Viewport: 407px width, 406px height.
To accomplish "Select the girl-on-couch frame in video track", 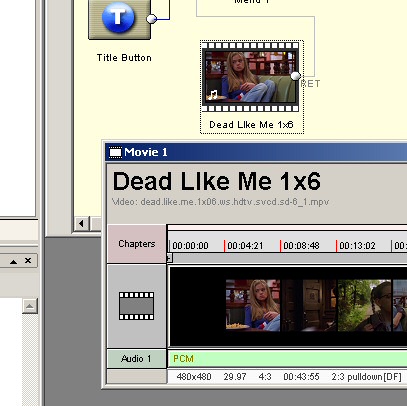I will (253, 305).
